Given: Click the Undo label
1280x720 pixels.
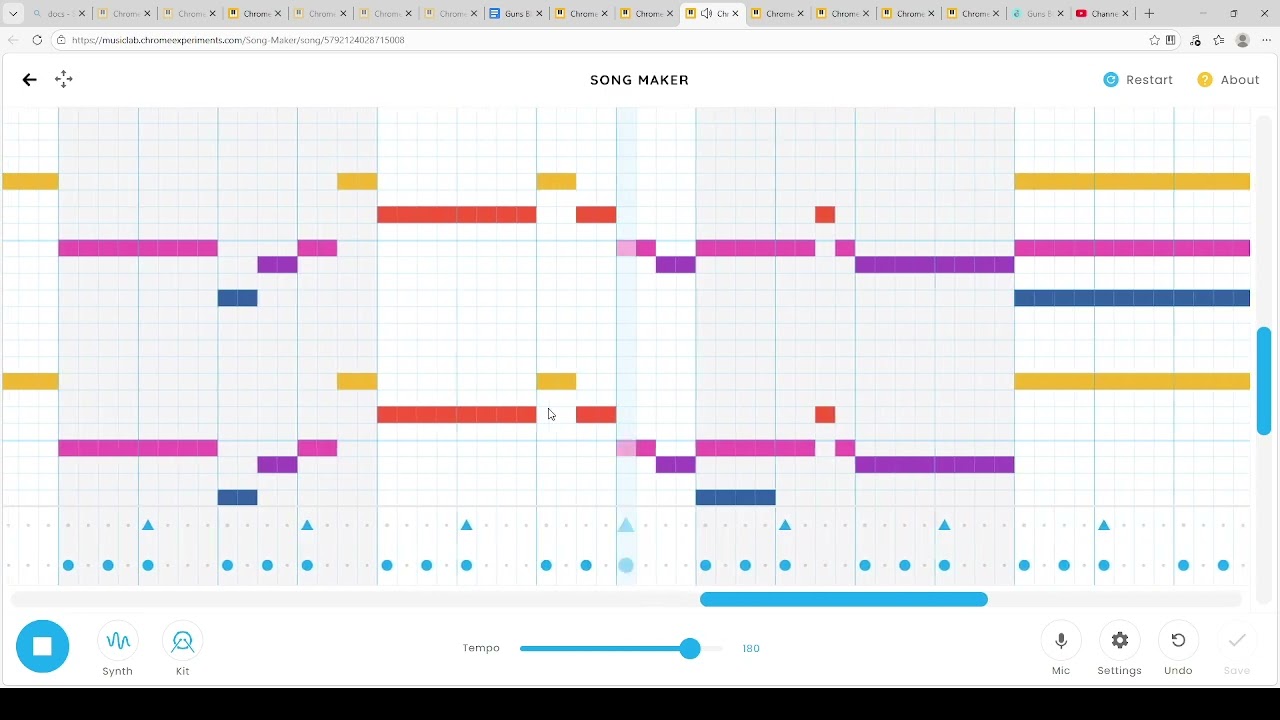Looking at the screenshot, I should pyautogui.click(x=1178, y=671).
